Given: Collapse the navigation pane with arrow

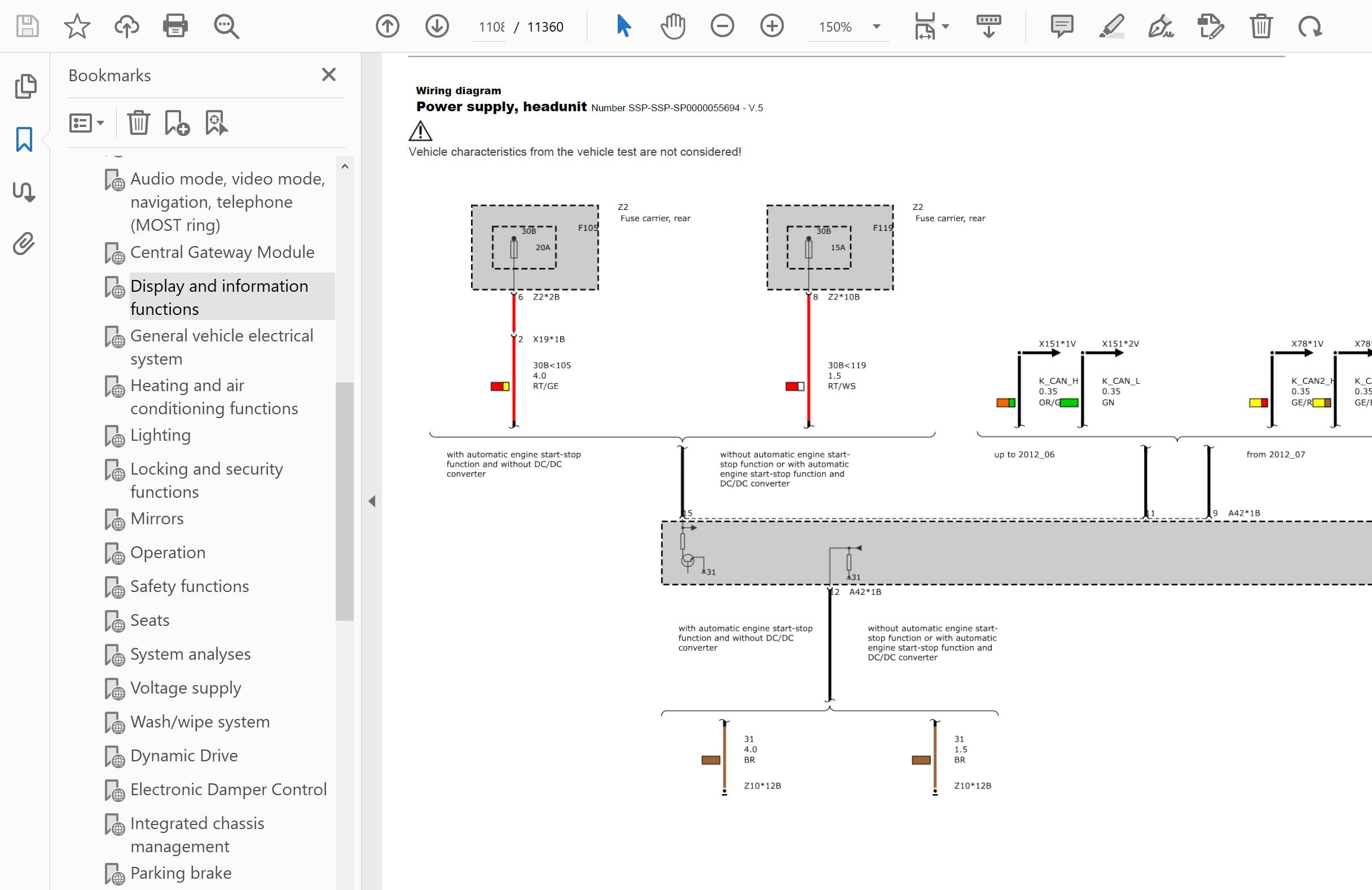Looking at the screenshot, I should point(372,501).
